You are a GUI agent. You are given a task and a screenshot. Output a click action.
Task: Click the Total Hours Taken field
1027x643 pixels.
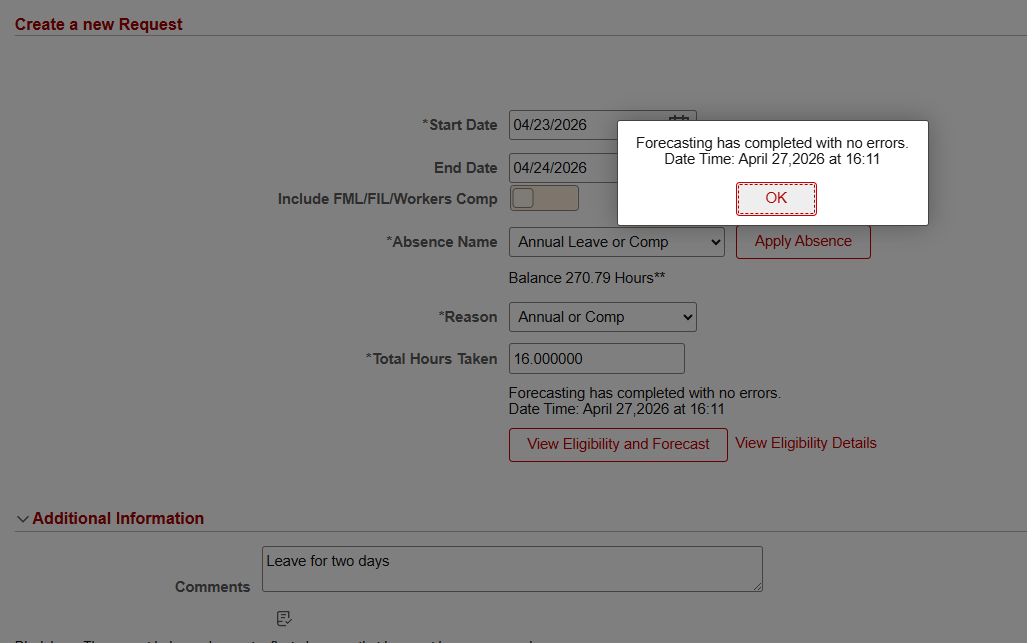click(597, 359)
